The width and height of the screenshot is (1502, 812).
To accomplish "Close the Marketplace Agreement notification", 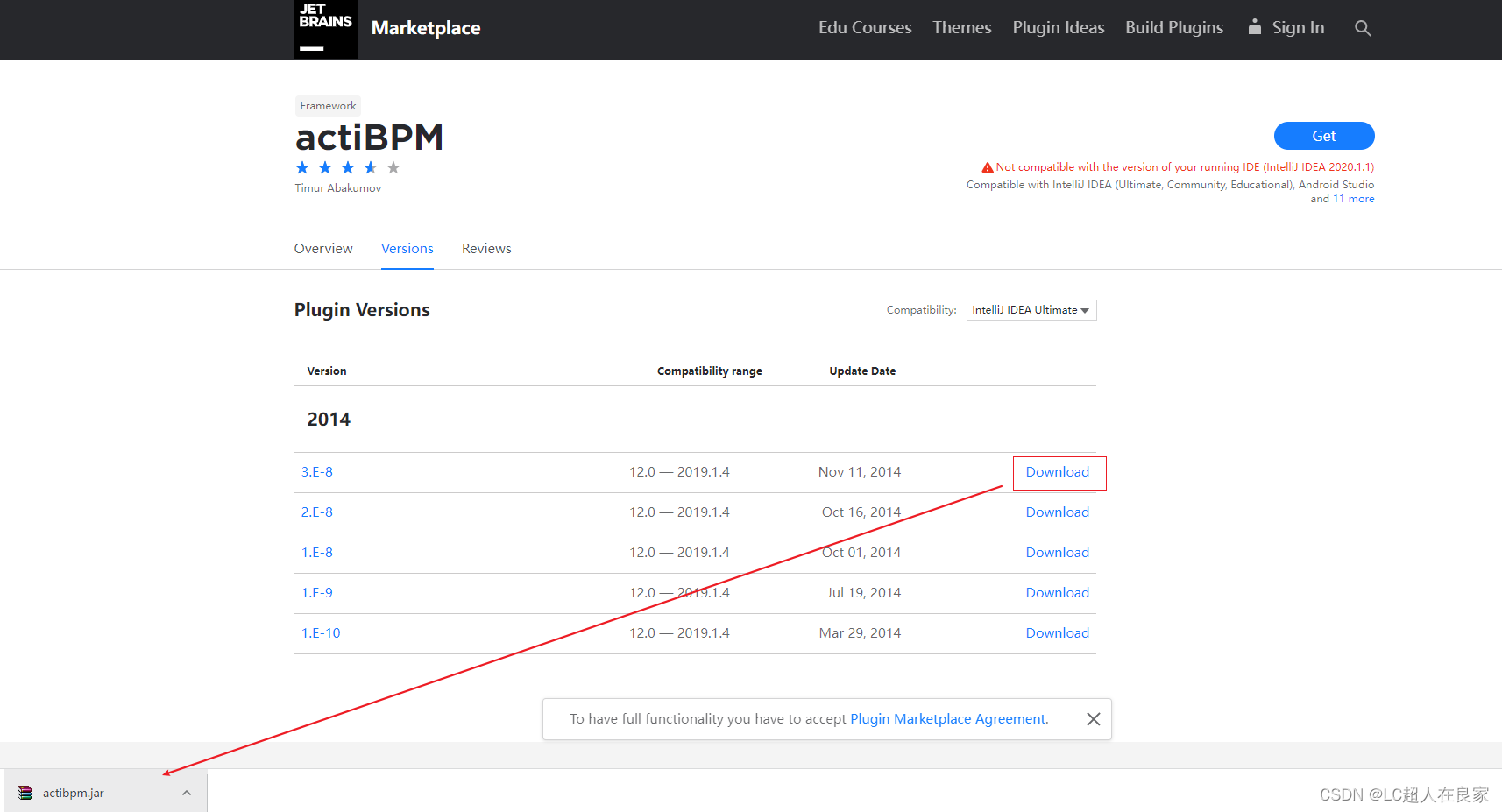I will (x=1094, y=719).
